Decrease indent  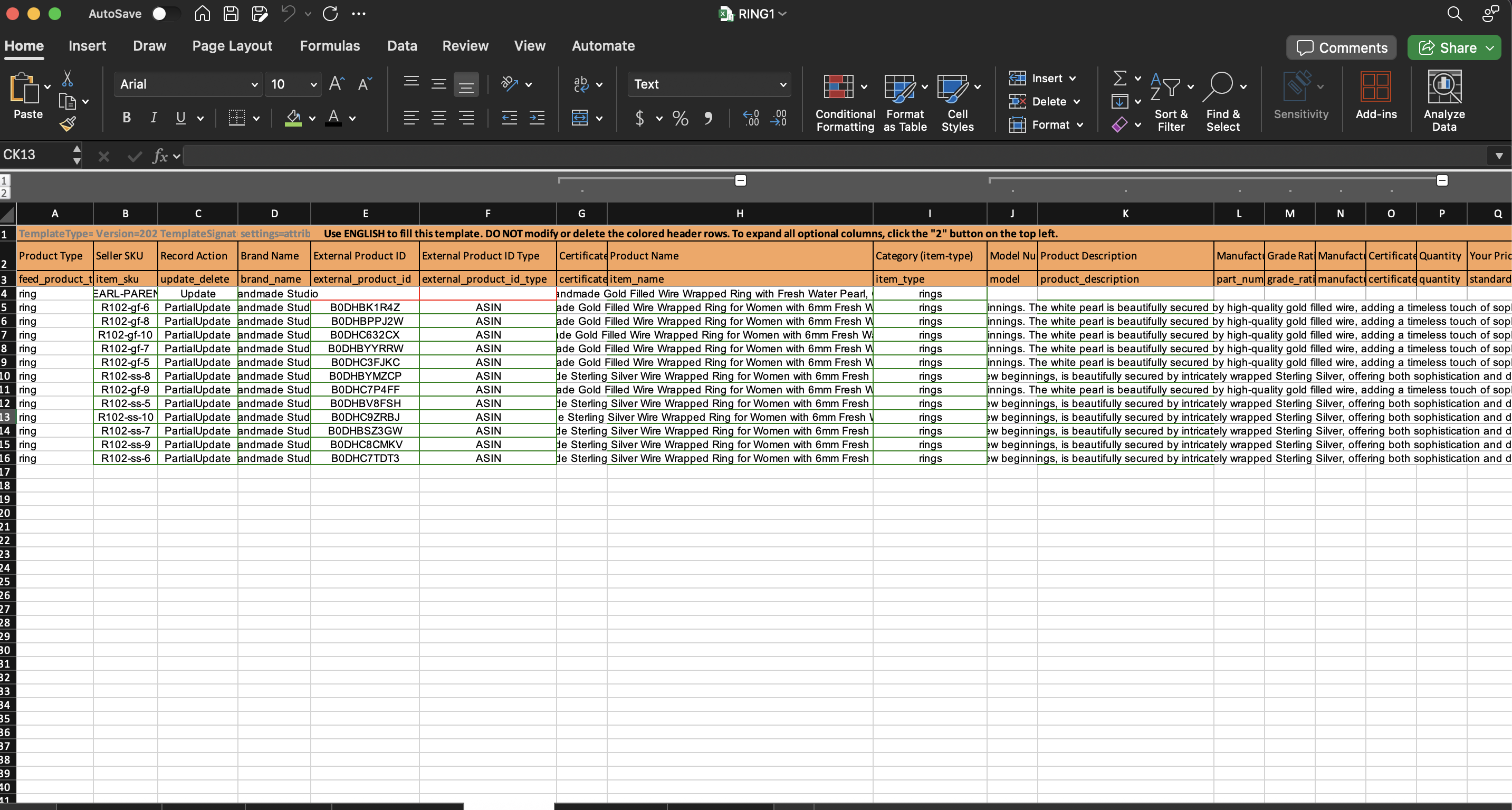pos(510,118)
